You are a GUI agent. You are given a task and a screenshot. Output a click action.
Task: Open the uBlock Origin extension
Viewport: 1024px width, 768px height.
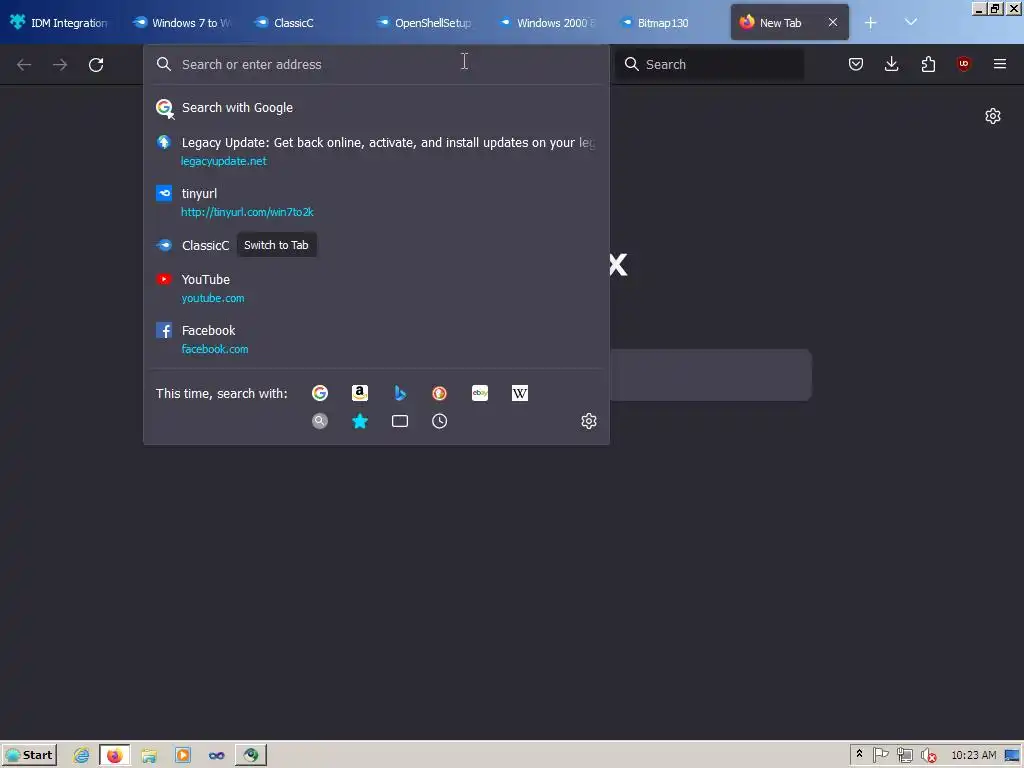click(963, 64)
